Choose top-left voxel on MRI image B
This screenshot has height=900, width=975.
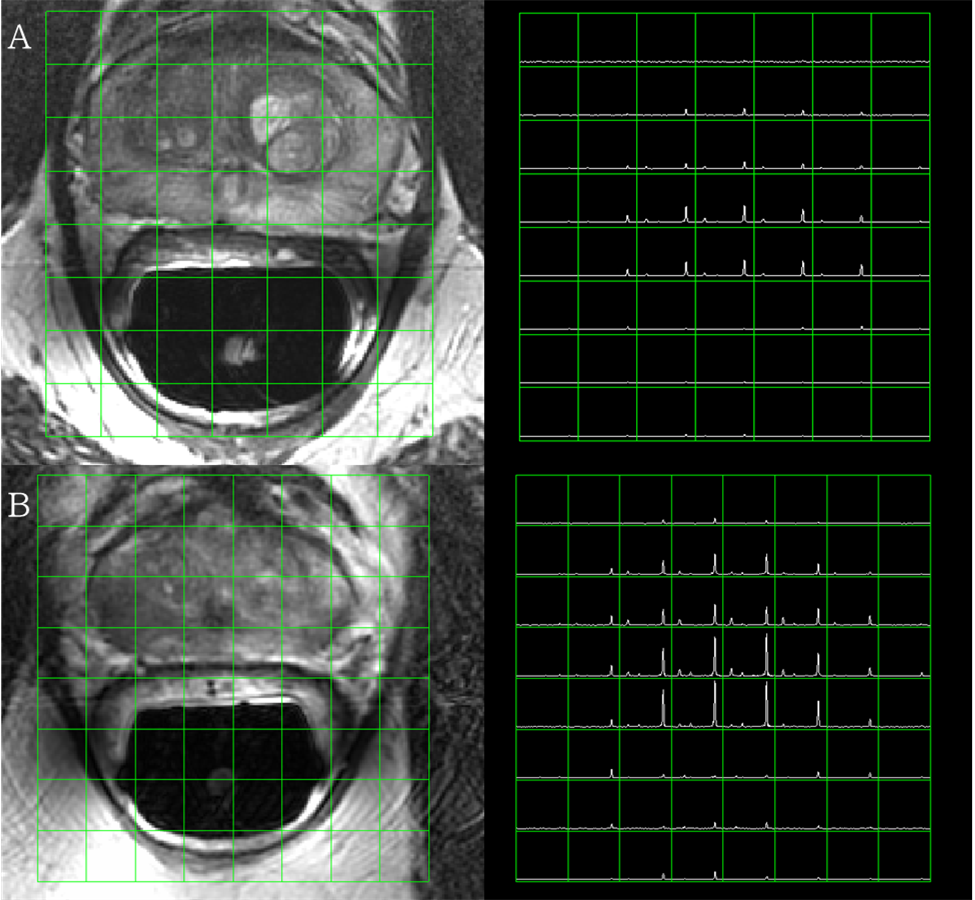coord(62,500)
